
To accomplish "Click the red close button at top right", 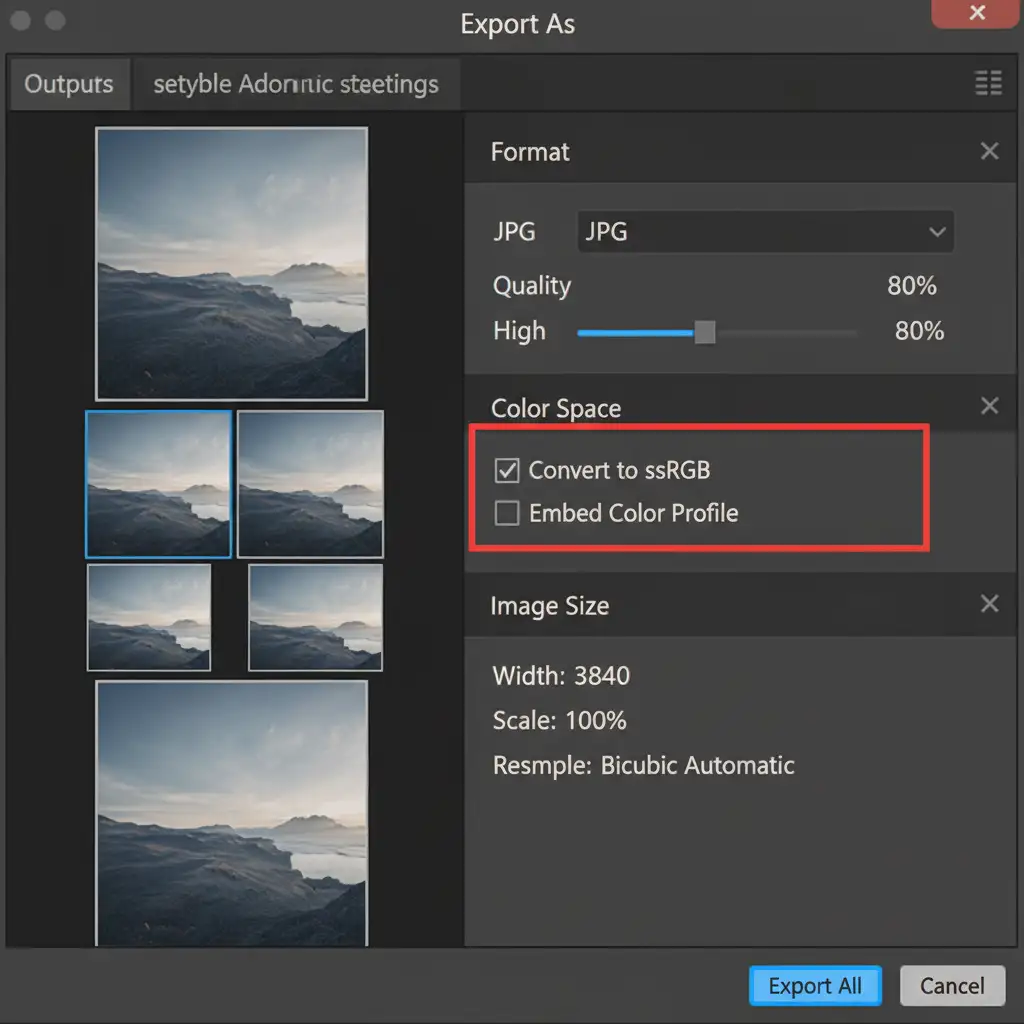I will click(977, 13).
